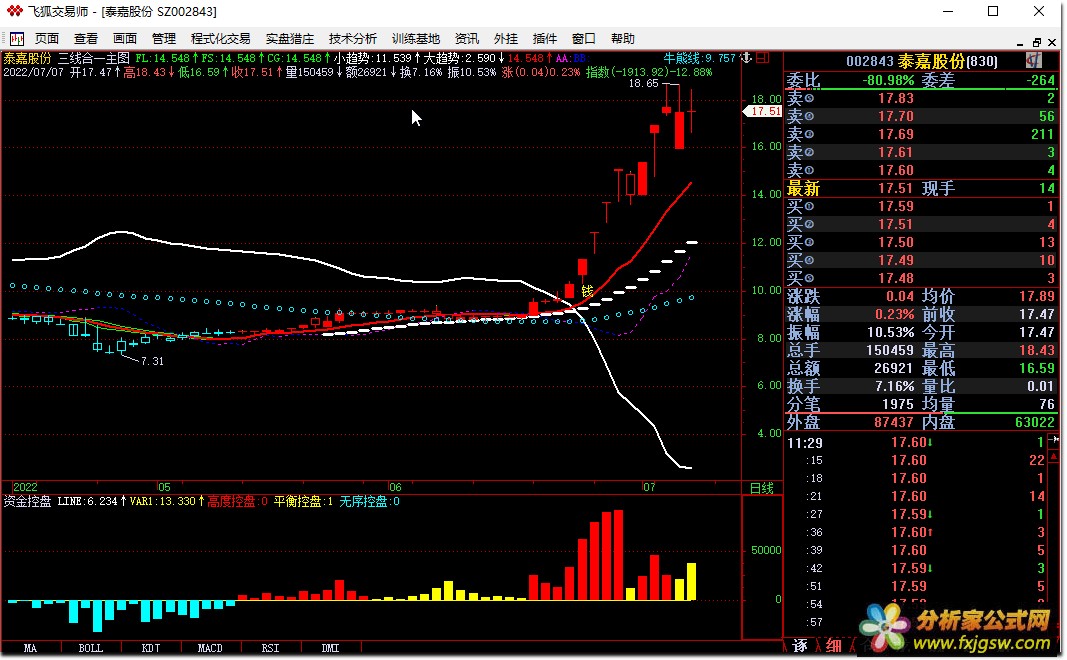Click the 日线 period label

tap(761, 488)
